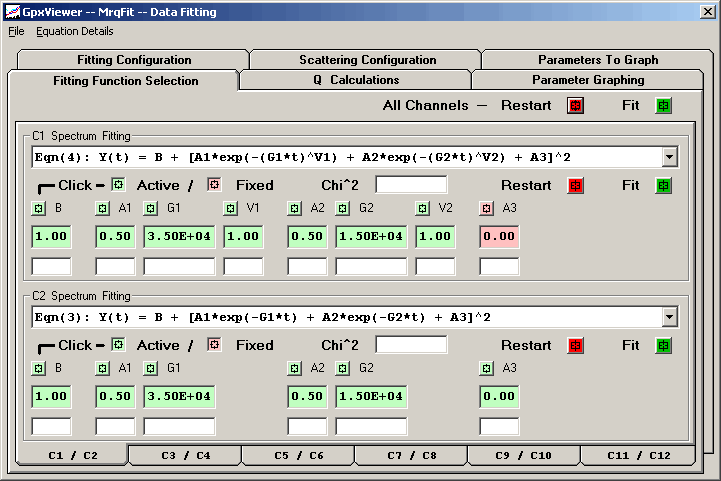Select the C7 / C8 channel tab

pos(412,455)
